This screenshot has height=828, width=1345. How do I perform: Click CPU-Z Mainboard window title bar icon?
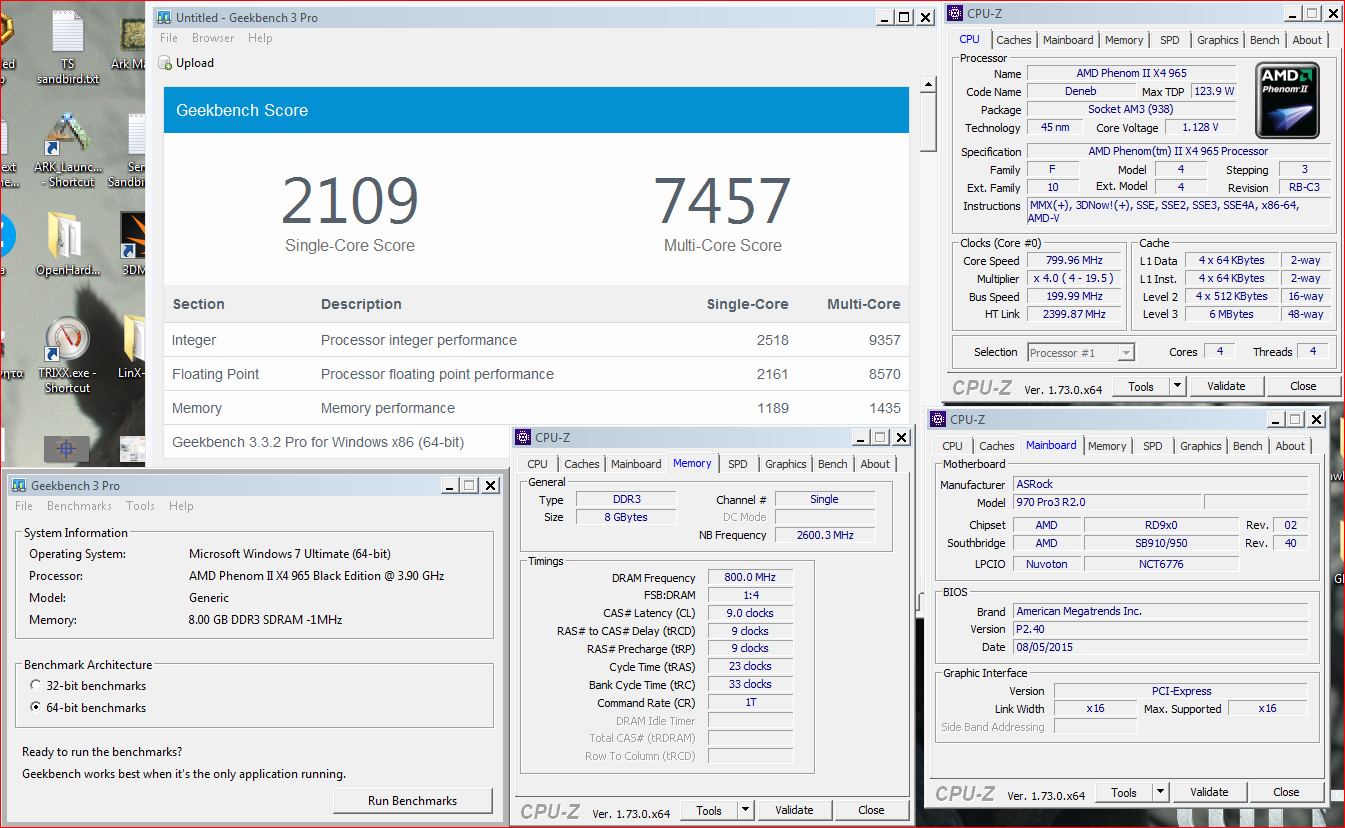pyautogui.click(x=938, y=420)
